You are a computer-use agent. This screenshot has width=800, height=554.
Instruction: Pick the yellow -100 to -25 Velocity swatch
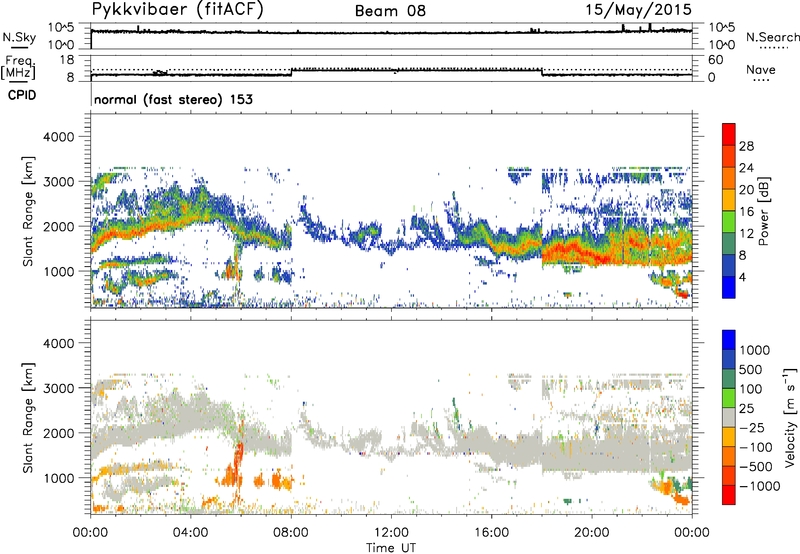point(729,437)
